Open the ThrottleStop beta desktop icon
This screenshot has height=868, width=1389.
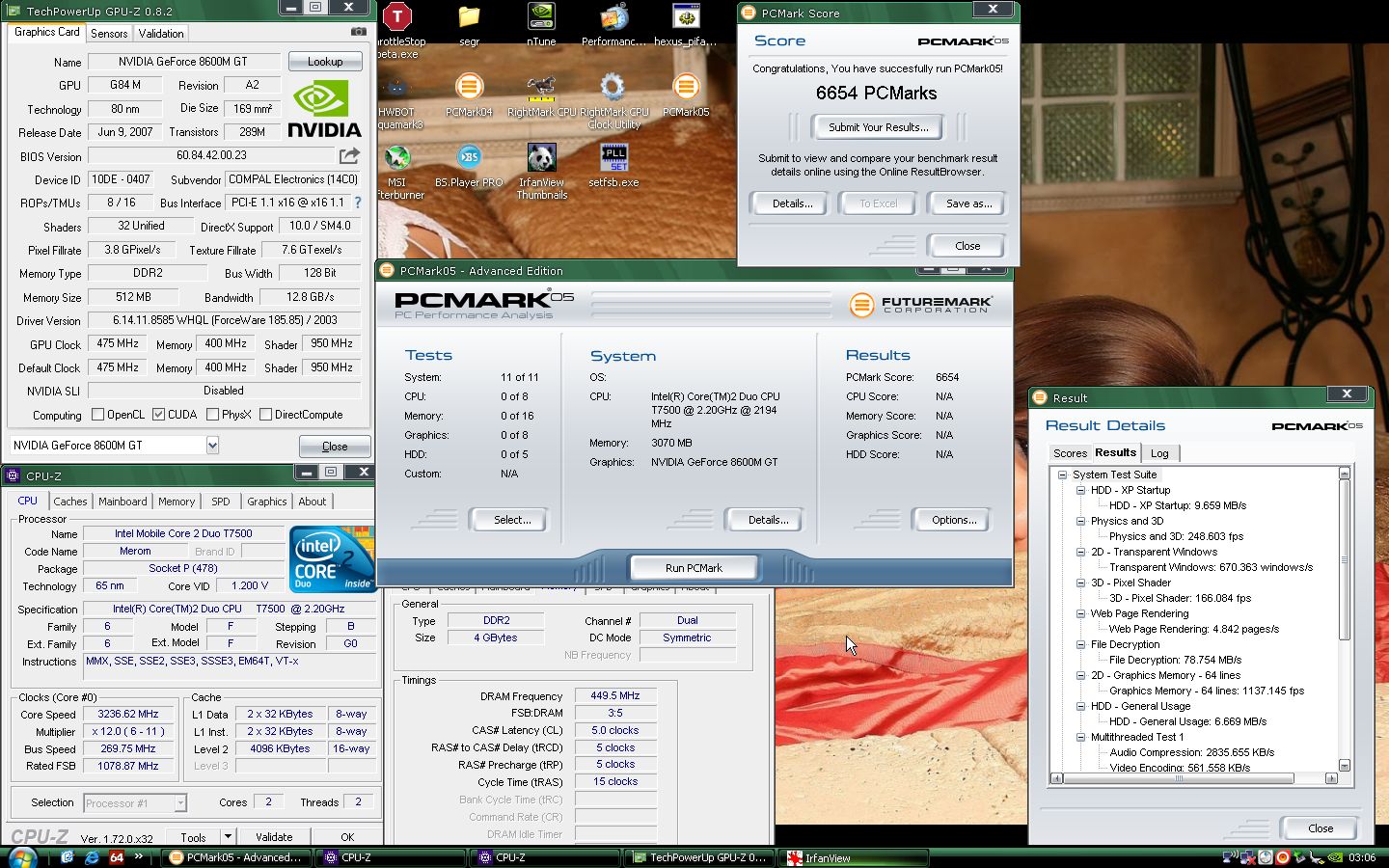tap(397, 17)
